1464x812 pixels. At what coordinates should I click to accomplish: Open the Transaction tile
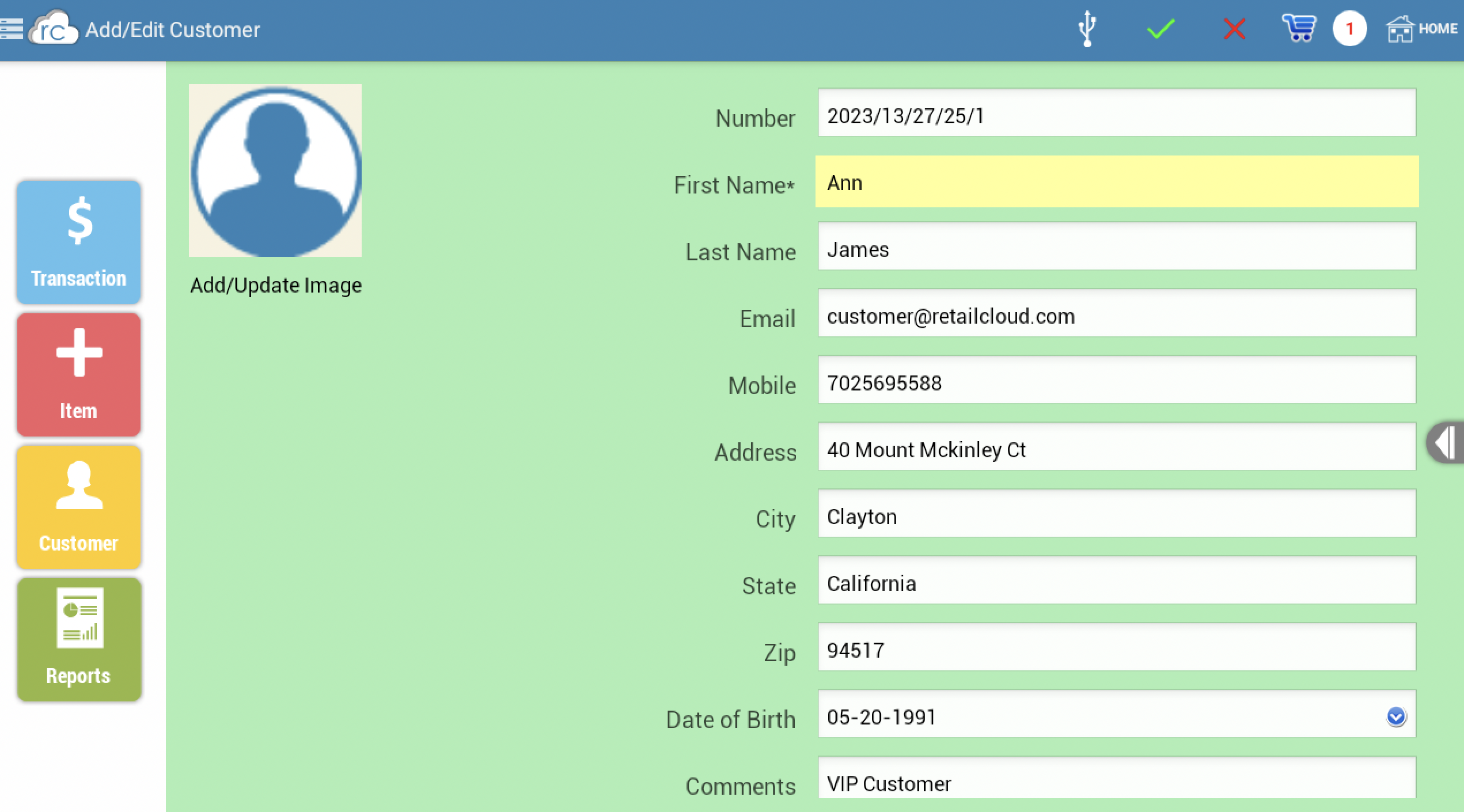point(79,242)
